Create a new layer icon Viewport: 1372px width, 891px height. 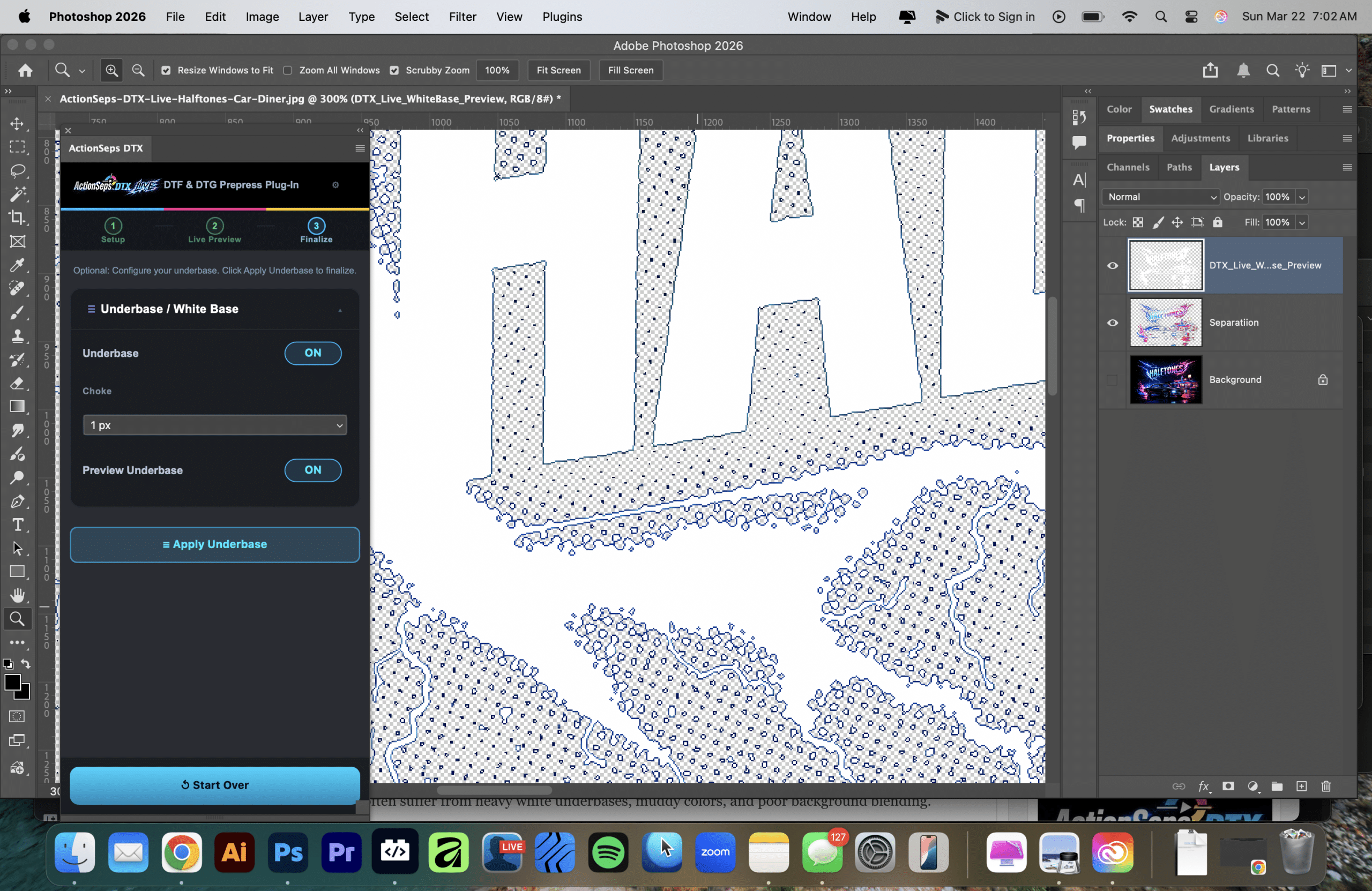pos(1301,786)
